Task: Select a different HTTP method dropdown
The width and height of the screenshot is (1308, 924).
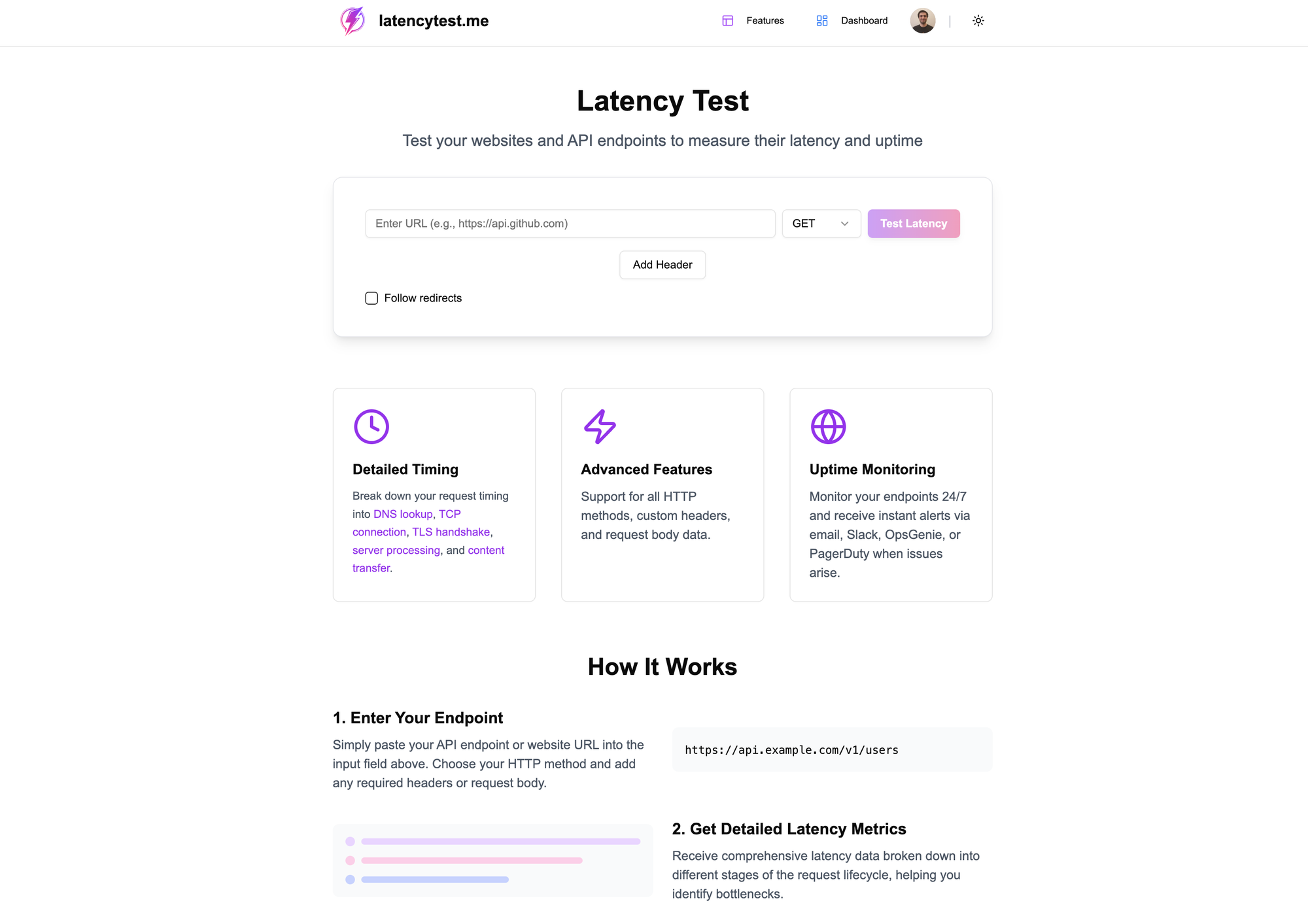Action: click(x=820, y=223)
